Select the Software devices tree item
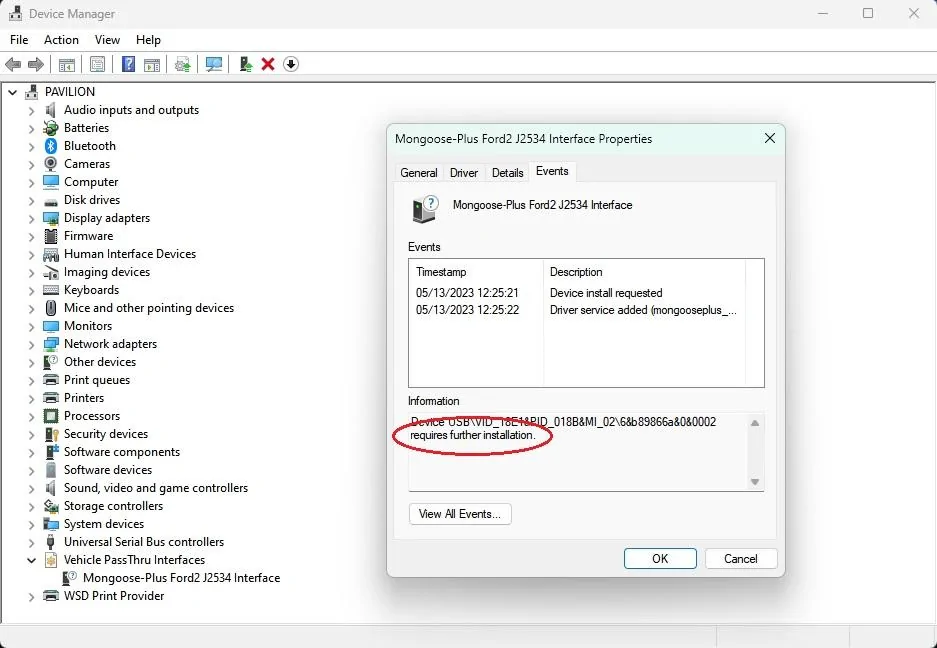 click(108, 470)
